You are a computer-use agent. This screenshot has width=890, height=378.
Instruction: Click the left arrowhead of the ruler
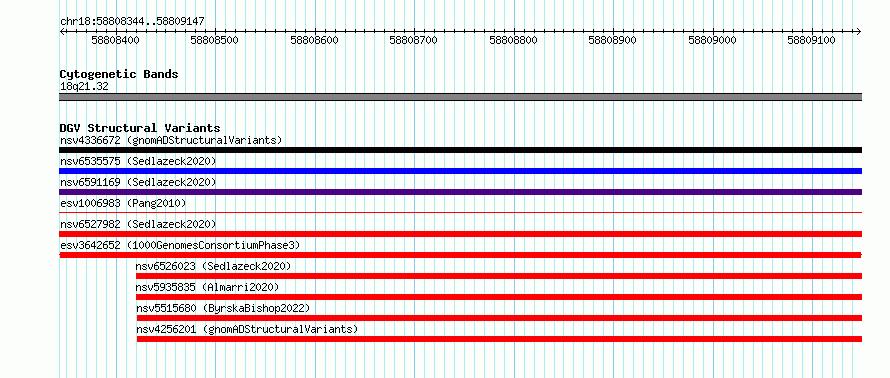62,31
